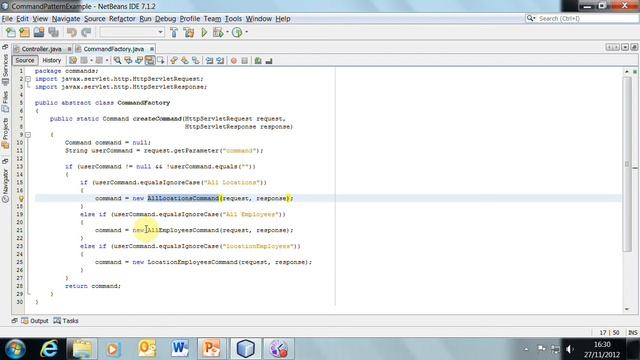
Task: Click the editor Find Selection magnifier icon
Action: [117, 60]
